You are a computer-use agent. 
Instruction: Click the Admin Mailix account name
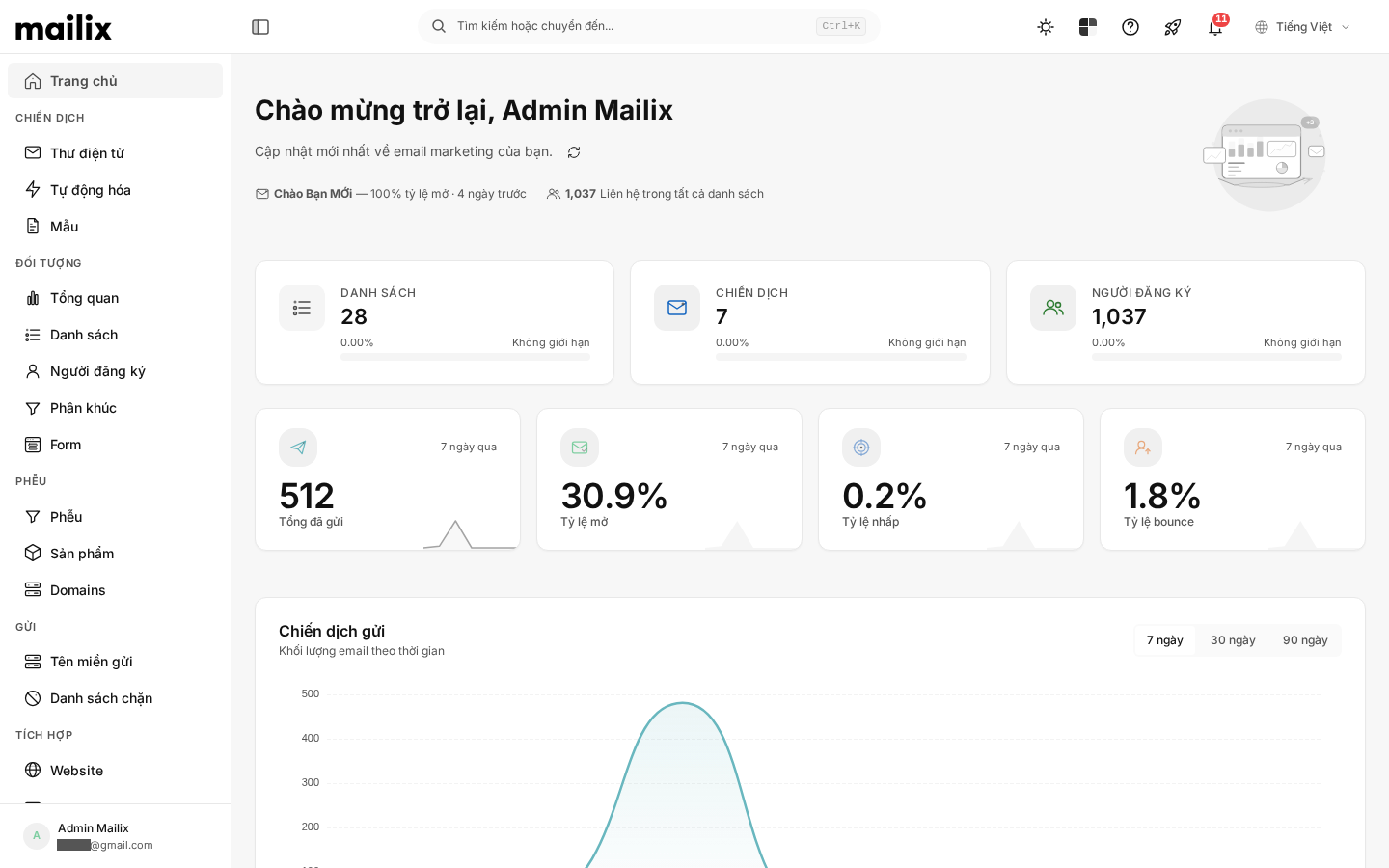(93, 828)
